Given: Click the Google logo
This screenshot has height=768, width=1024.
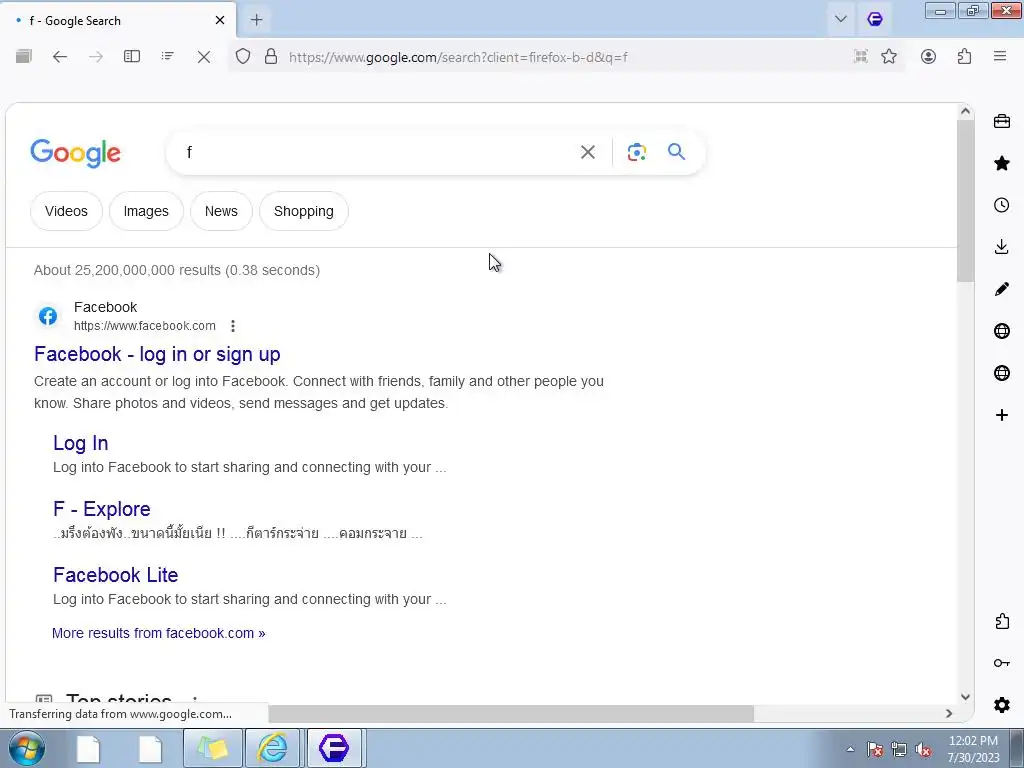Looking at the screenshot, I should coord(76,153).
